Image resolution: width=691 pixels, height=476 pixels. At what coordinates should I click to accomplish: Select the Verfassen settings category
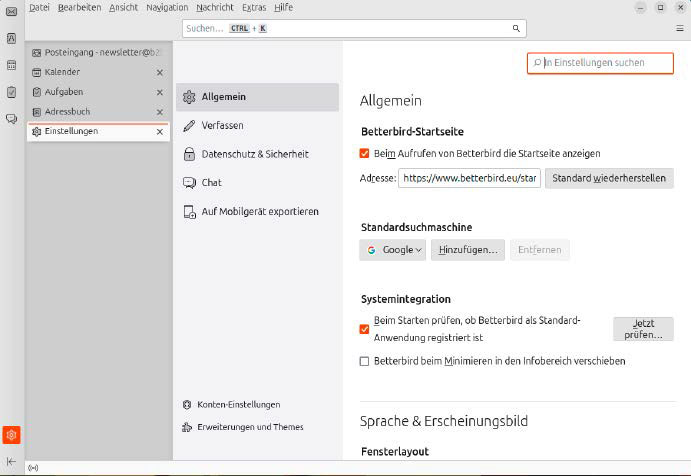[257, 126]
